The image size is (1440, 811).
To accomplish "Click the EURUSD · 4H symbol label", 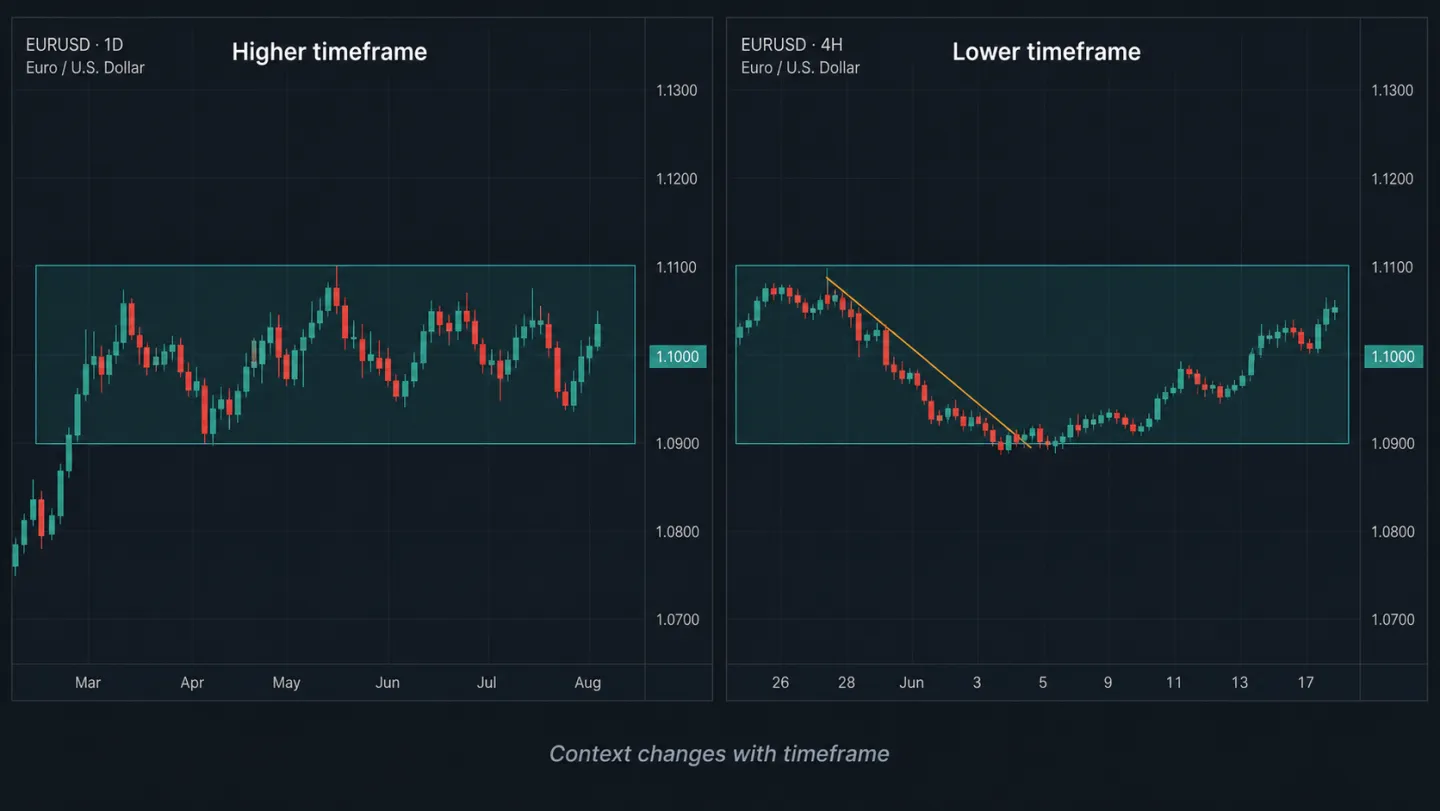I will click(x=792, y=45).
